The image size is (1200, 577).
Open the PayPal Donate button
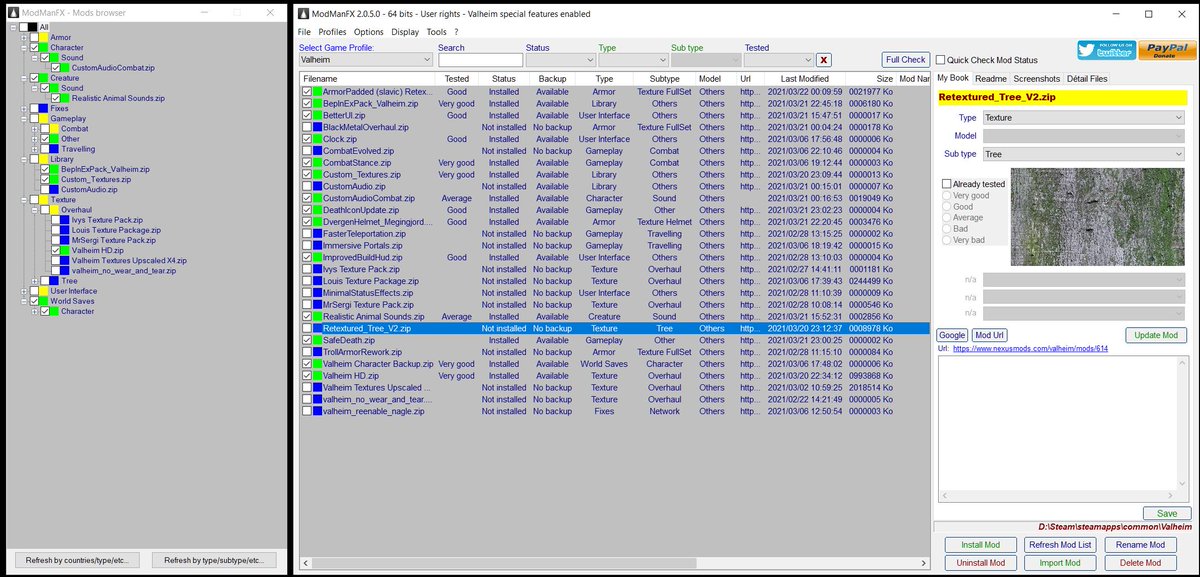click(1165, 51)
